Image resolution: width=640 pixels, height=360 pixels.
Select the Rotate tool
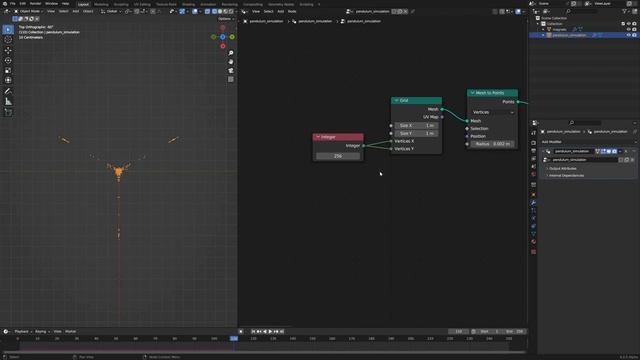point(8,60)
